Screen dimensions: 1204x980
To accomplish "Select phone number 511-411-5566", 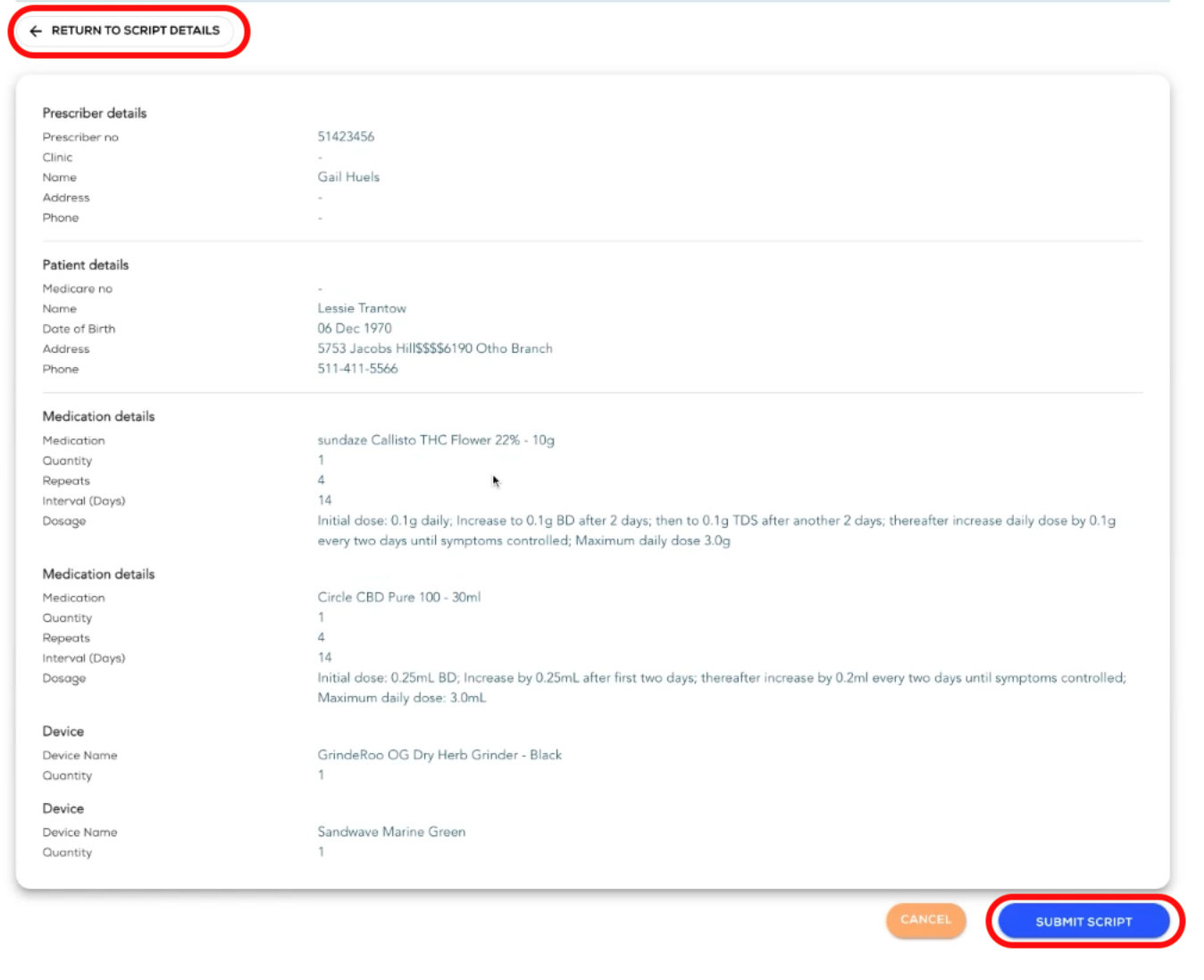I will tap(357, 369).
